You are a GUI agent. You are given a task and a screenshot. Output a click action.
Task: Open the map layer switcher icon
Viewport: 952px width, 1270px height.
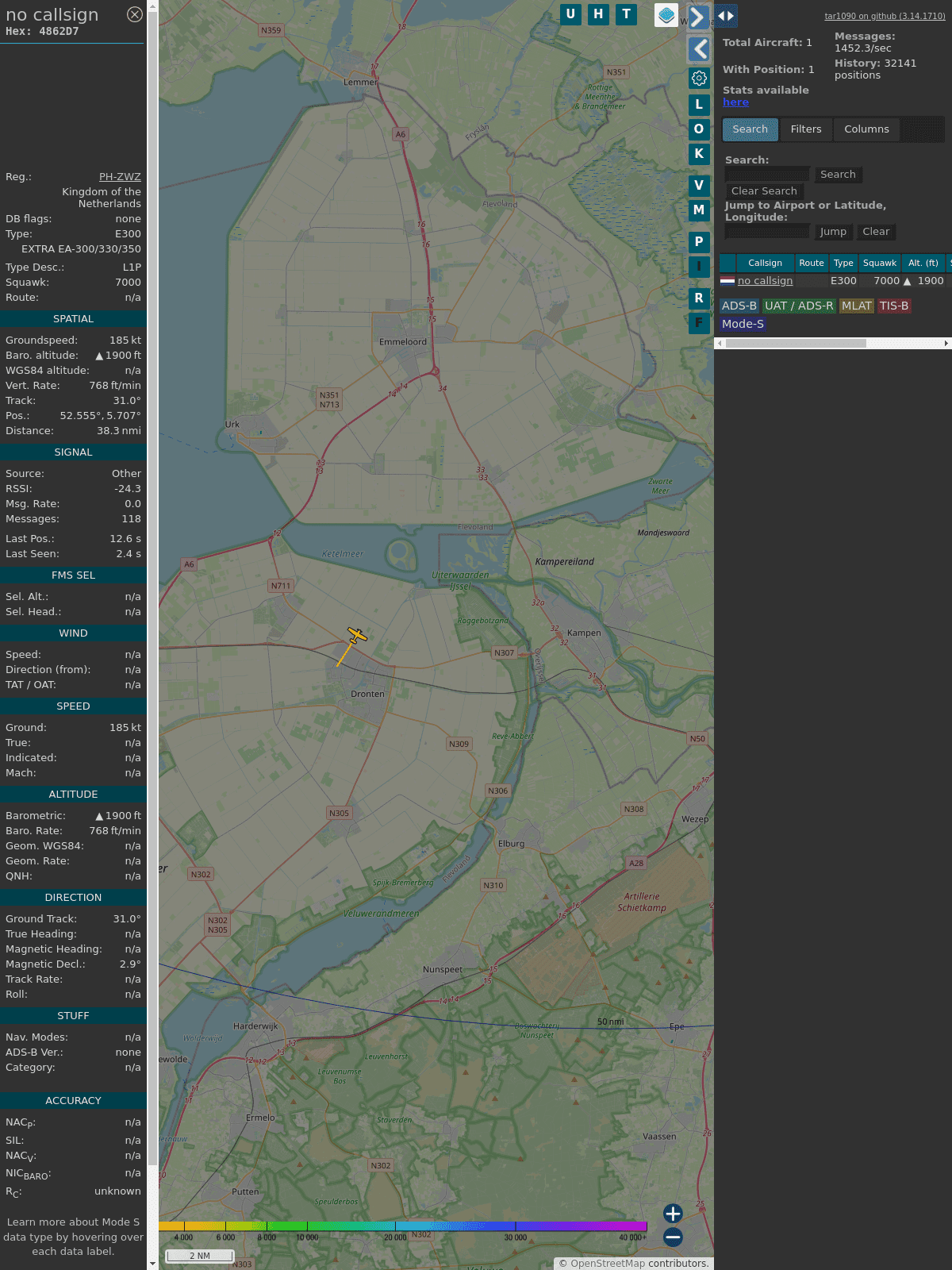[666, 14]
